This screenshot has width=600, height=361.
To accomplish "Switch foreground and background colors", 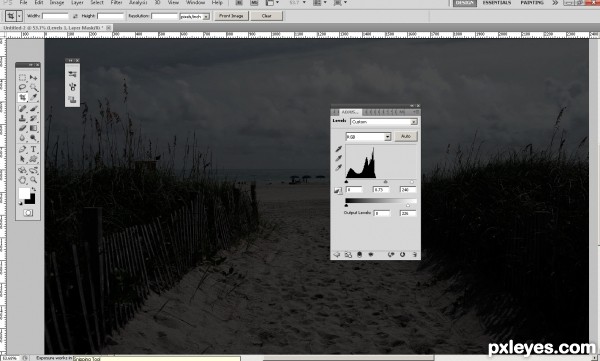I will click(34, 189).
